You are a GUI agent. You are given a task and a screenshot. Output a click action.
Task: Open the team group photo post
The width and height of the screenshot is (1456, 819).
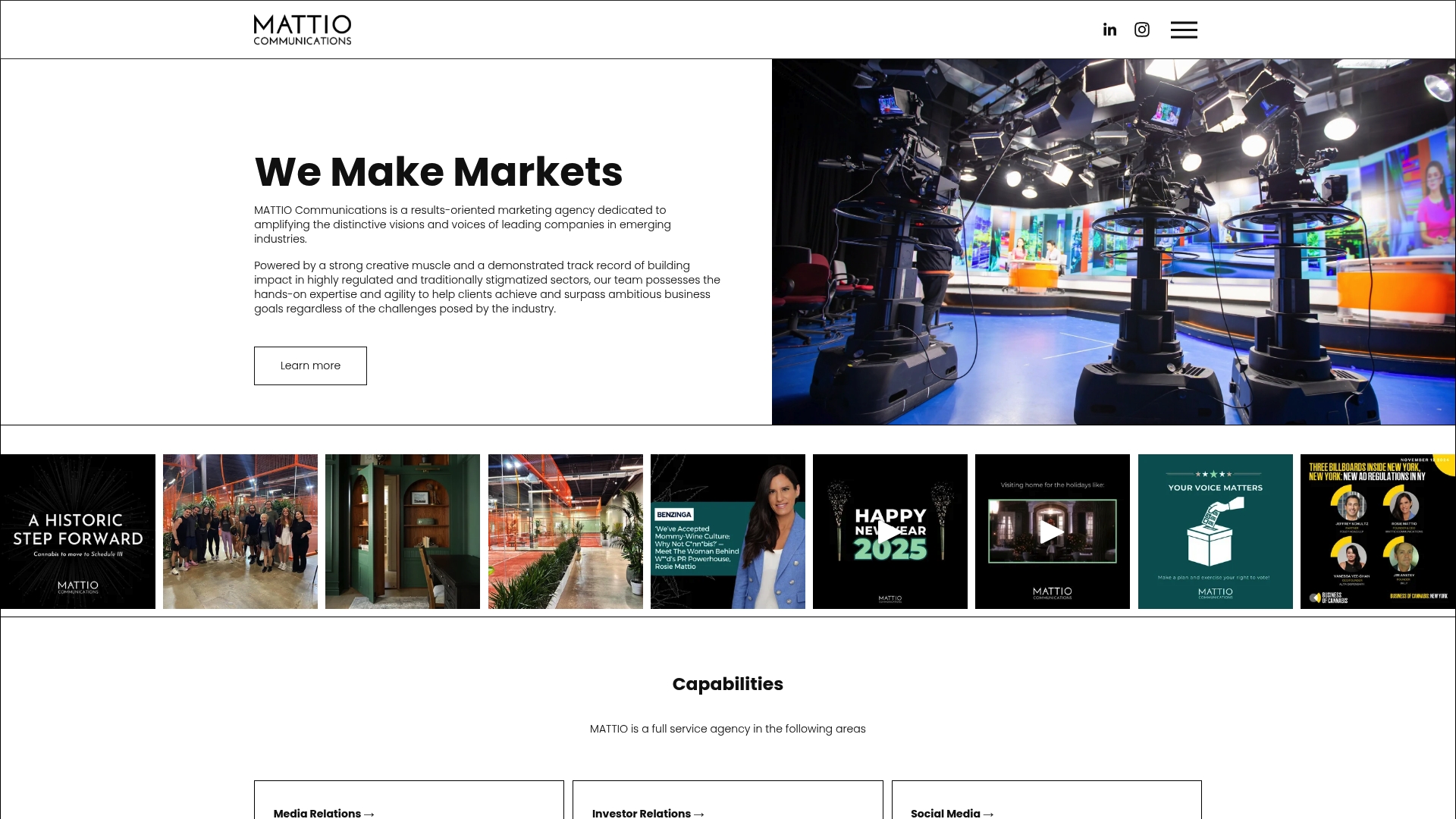(x=240, y=531)
